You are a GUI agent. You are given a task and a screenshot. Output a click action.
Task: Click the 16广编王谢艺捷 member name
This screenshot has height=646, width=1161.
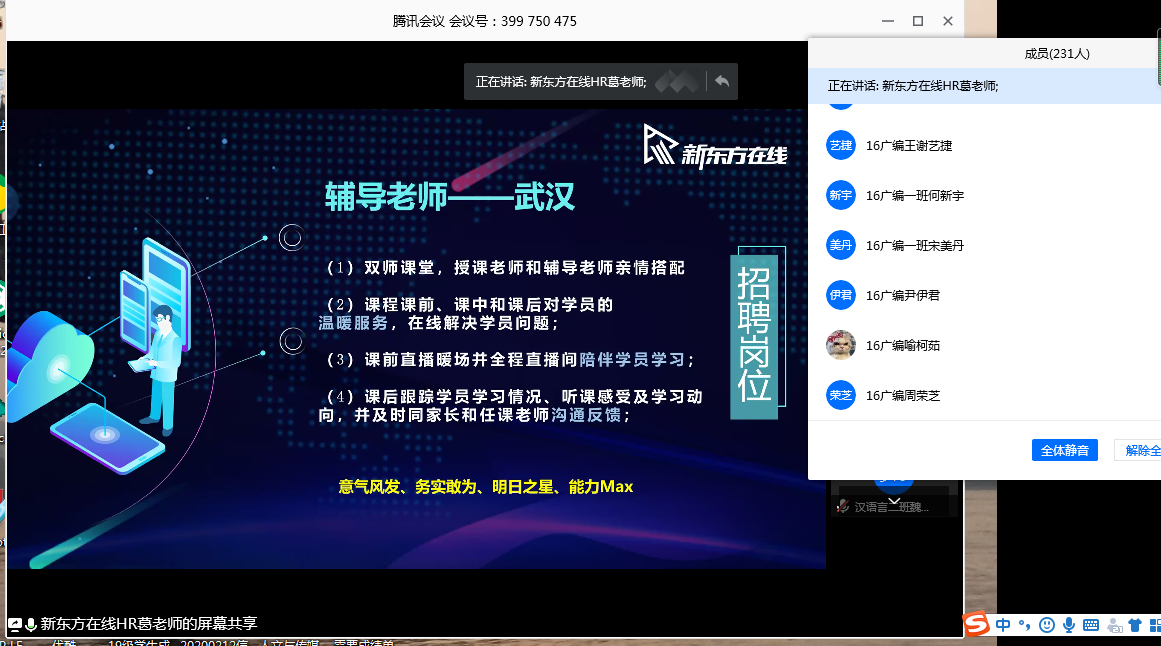coord(909,146)
